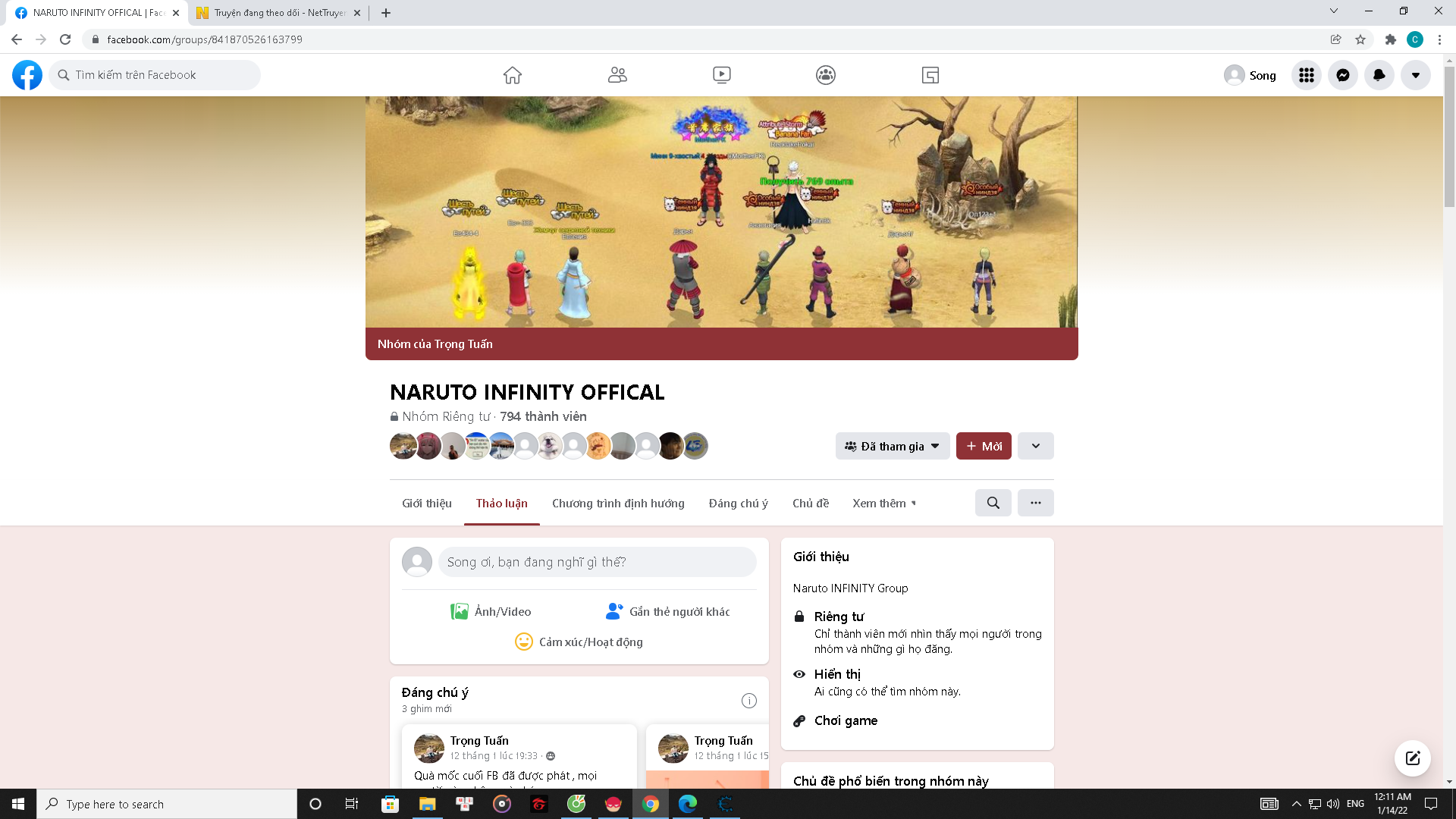Viewport: 1456px width, 819px height.
Task: Close the NARUTO INFINITY OFFICAL browser tab
Action: click(176, 13)
